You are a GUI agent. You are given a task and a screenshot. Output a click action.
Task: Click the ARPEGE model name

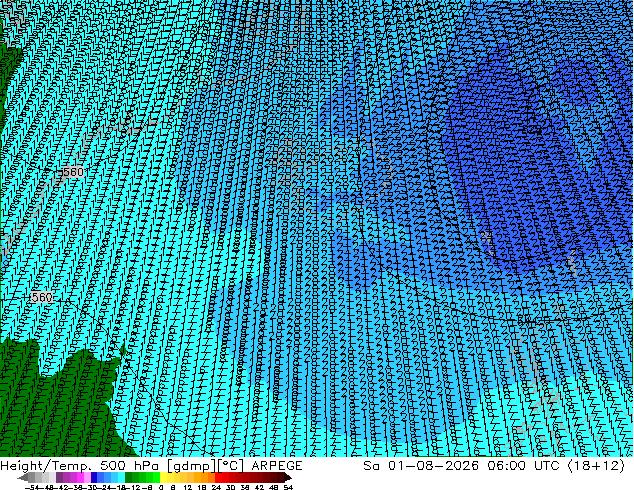pos(277,466)
